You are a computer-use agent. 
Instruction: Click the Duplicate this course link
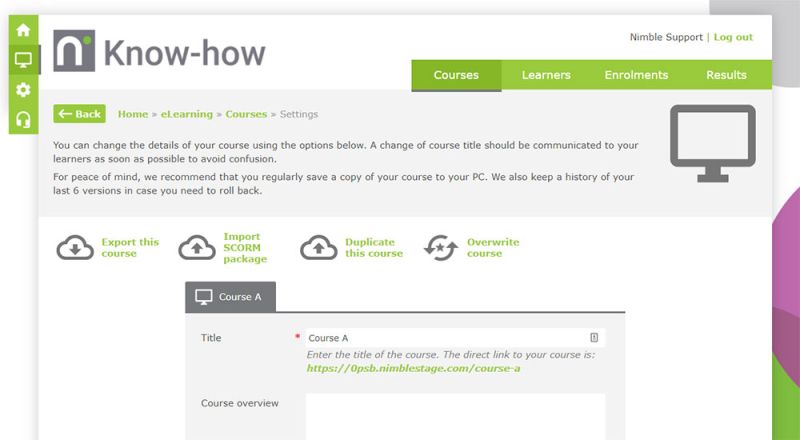click(x=374, y=248)
